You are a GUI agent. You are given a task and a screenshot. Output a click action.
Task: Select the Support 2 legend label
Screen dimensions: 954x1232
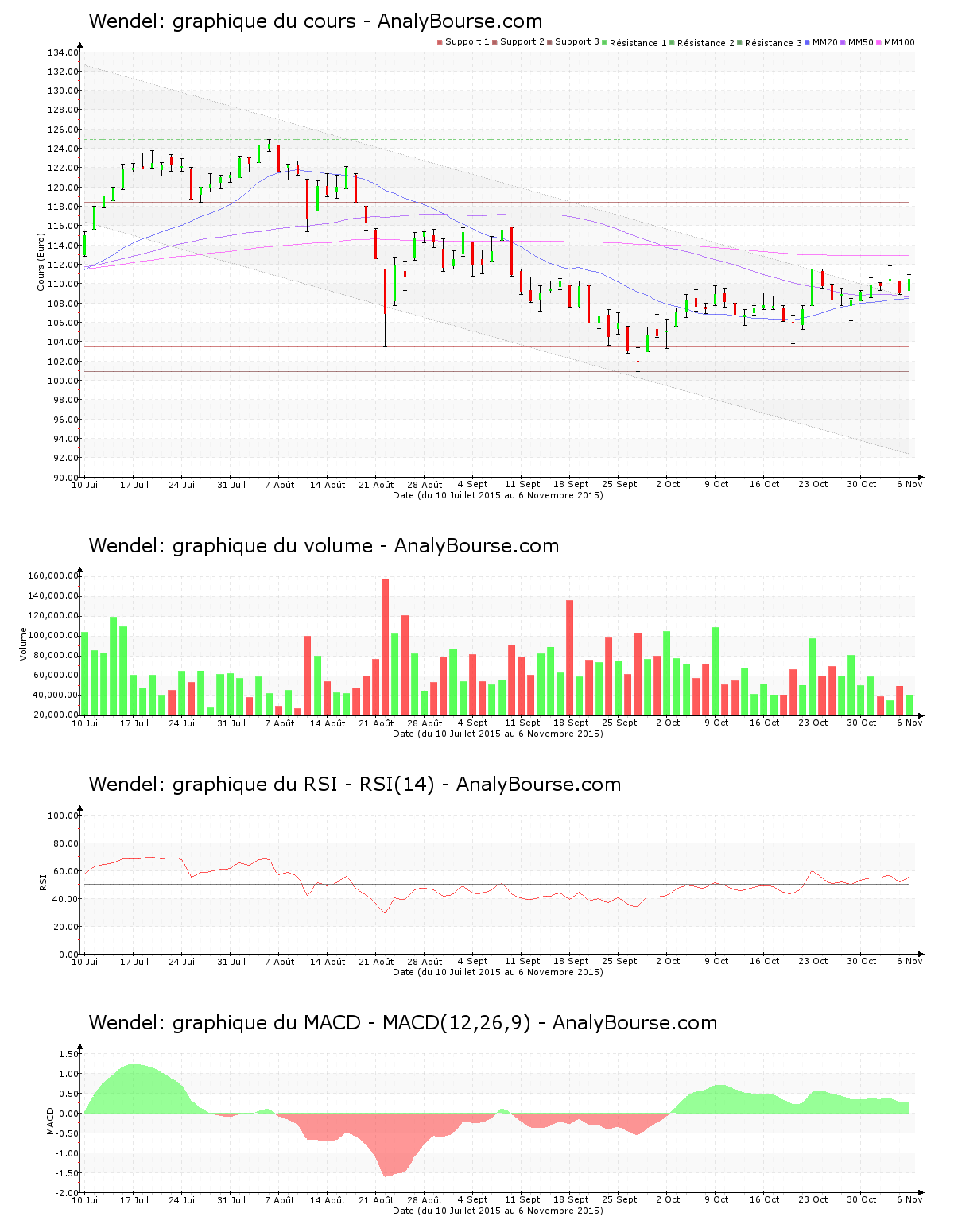pos(522,42)
